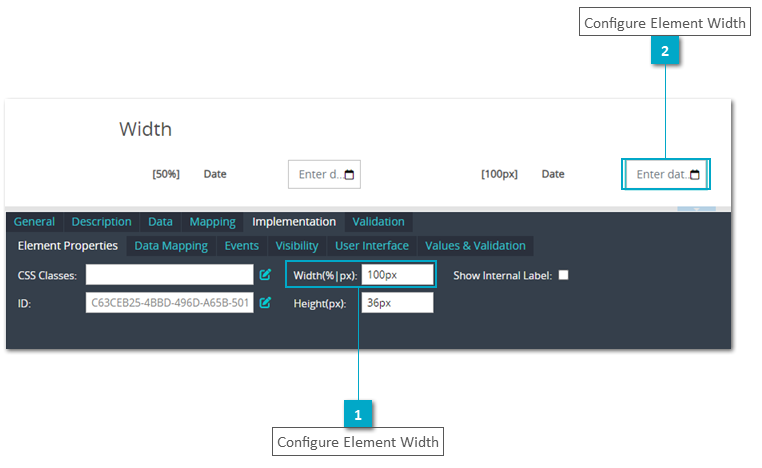The image size is (762, 468).
Task: Click edit icon next to ID field
Action: point(265,303)
